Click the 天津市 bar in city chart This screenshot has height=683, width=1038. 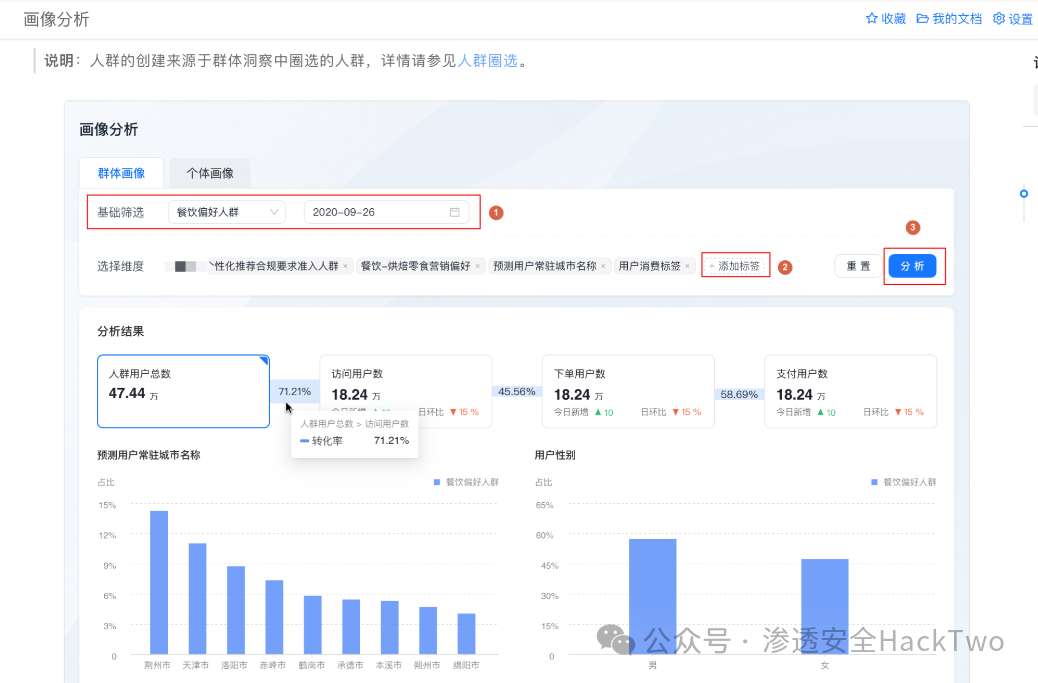click(x=197, y=599)
